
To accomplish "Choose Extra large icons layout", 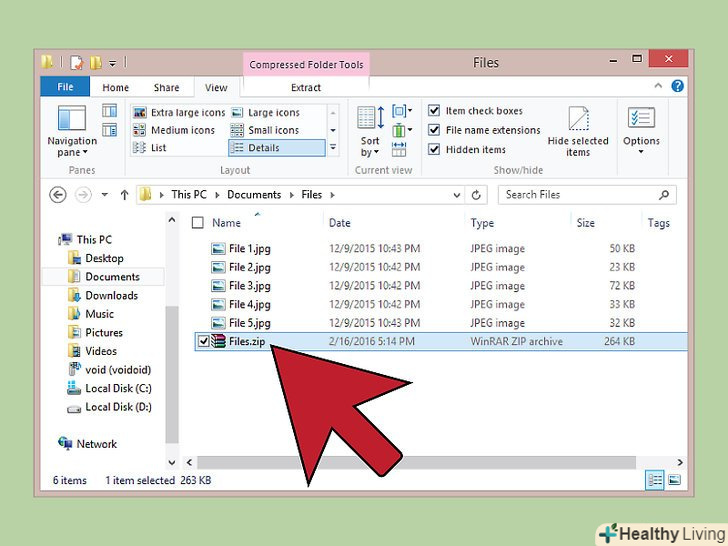I will (179, 113).
